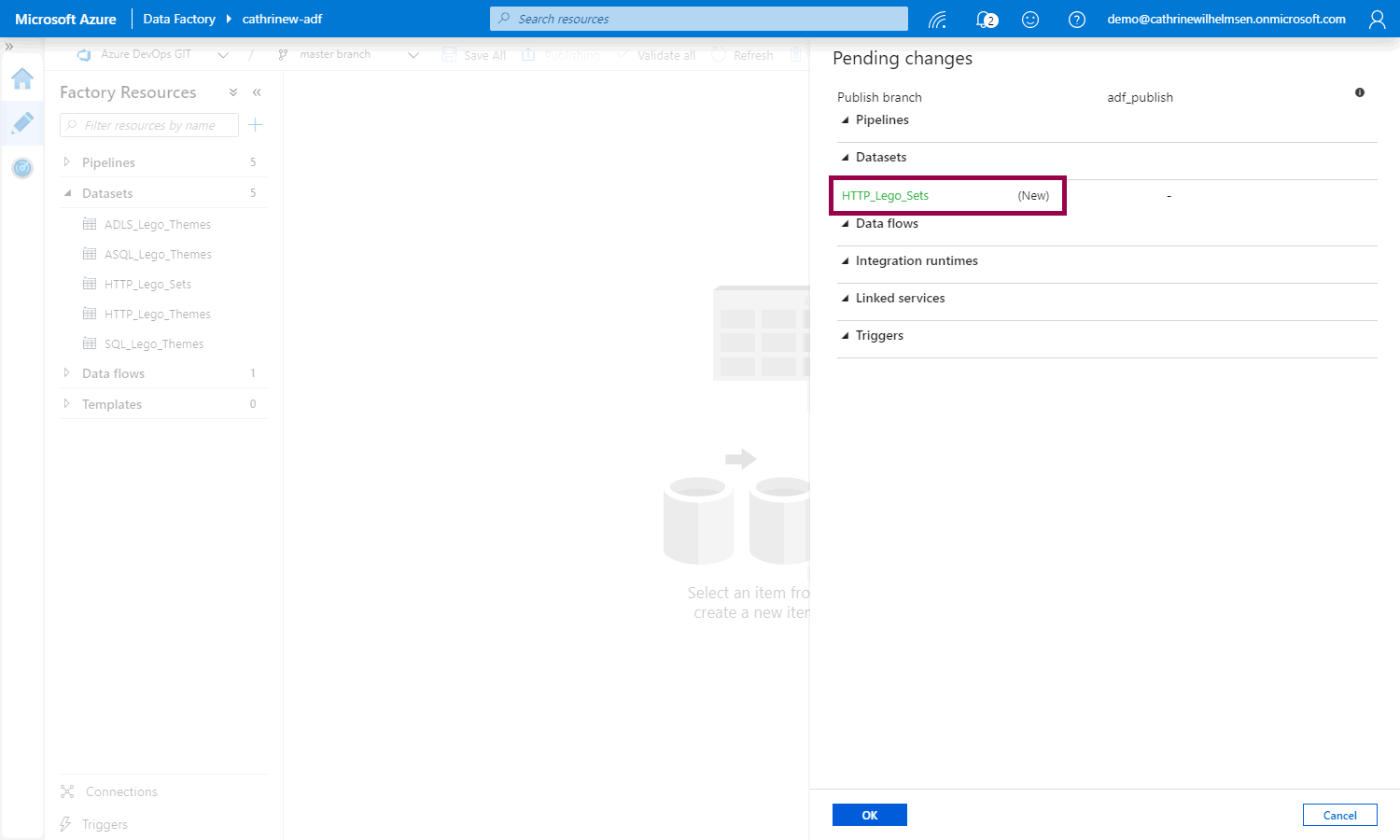Select the Author pencil icon in sidebar
The height and width of the screenshot is (840, 1400).
pos(22,123)
